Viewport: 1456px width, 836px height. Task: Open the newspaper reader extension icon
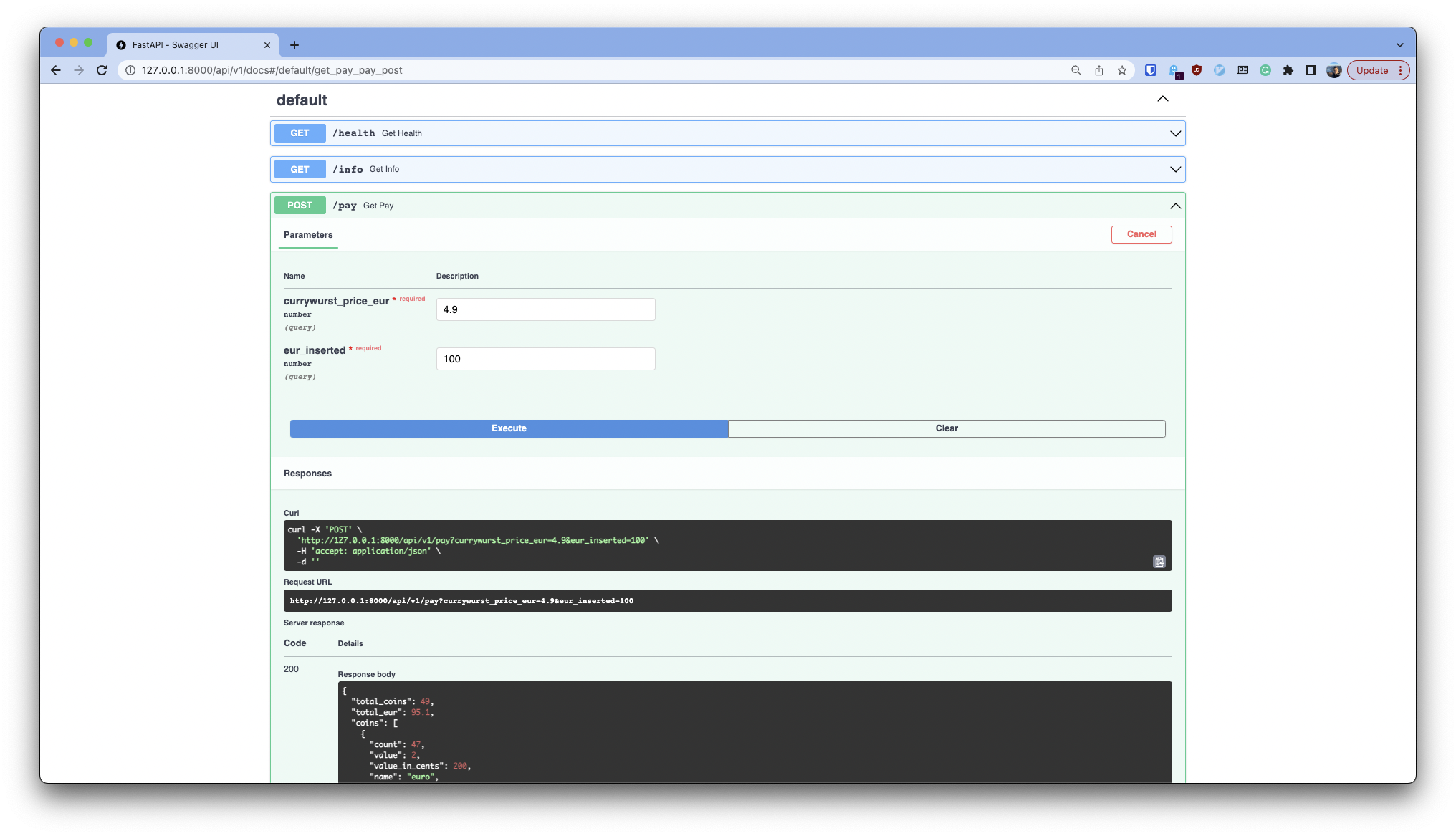point(1242,70)
